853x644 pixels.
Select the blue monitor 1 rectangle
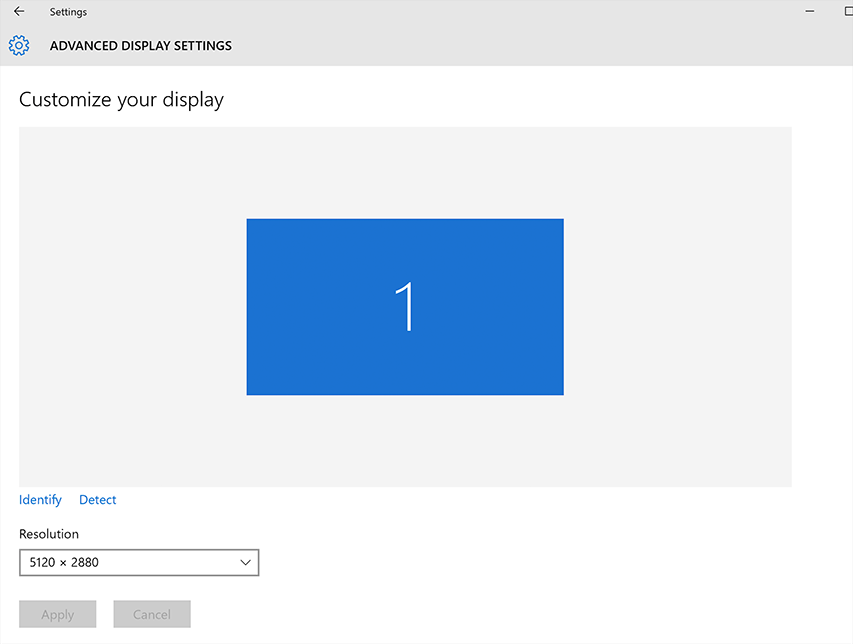click(405, 307)
